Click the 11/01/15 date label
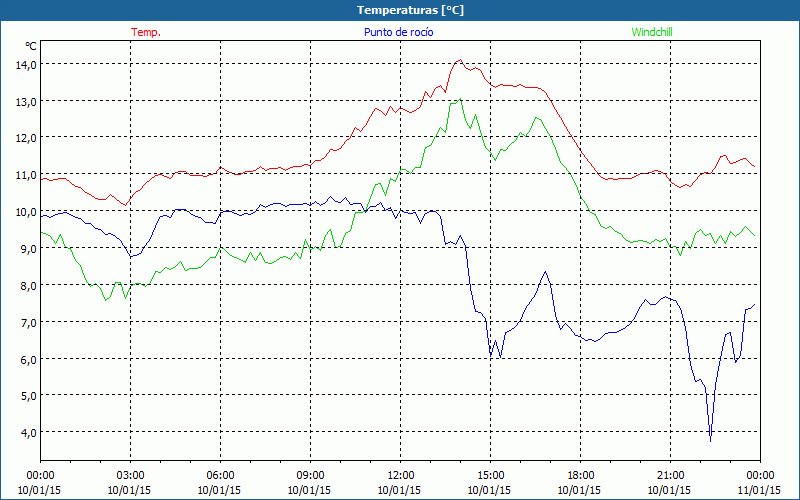This screenshot has width=800, height=500. [x=759, y=490]
